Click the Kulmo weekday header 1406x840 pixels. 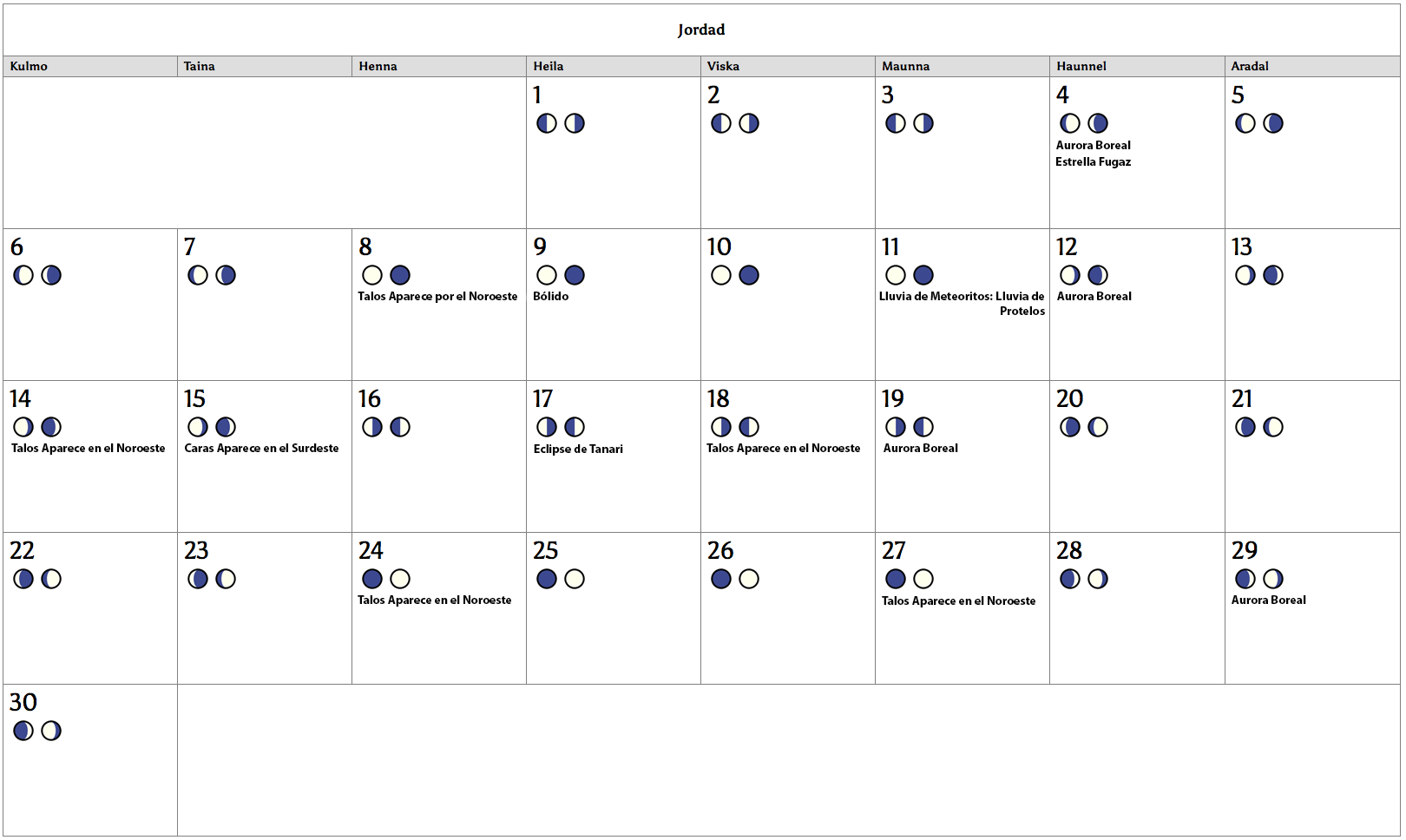[x=29, y=66]
